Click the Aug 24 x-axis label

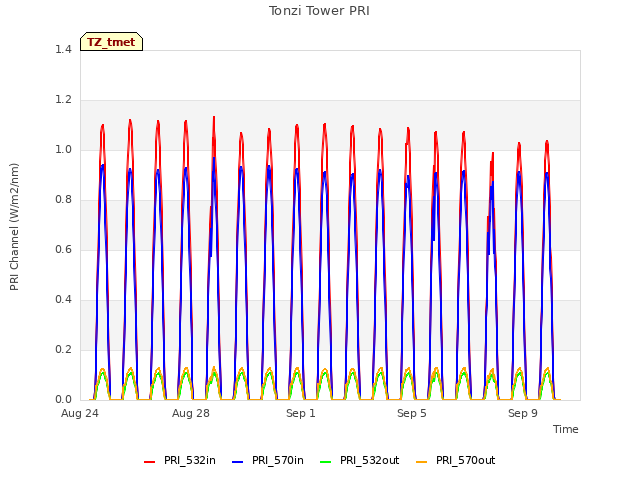pyautogui.click(x=80, y=413)
